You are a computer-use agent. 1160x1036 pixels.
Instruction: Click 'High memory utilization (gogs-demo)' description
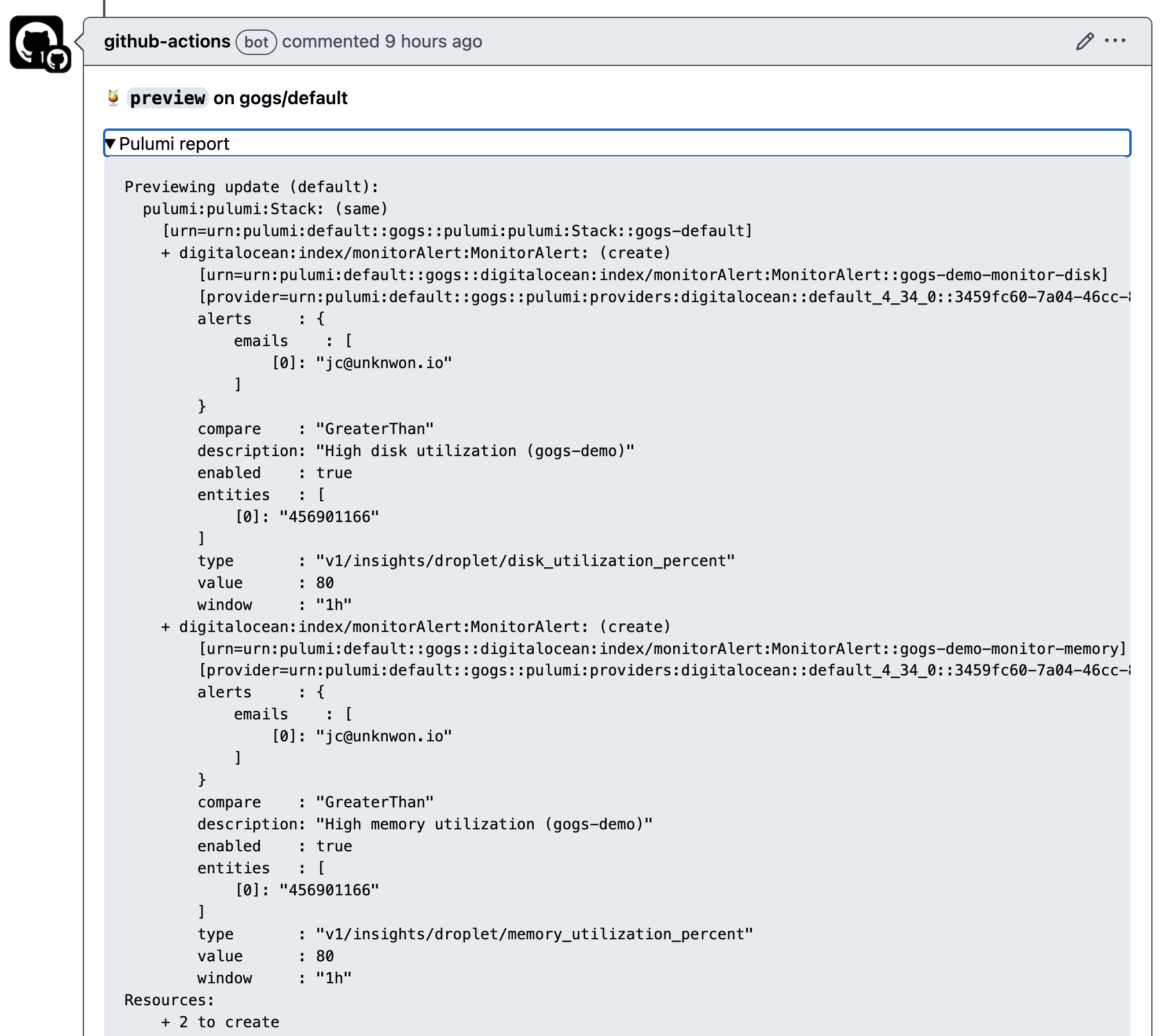point(484,824)
